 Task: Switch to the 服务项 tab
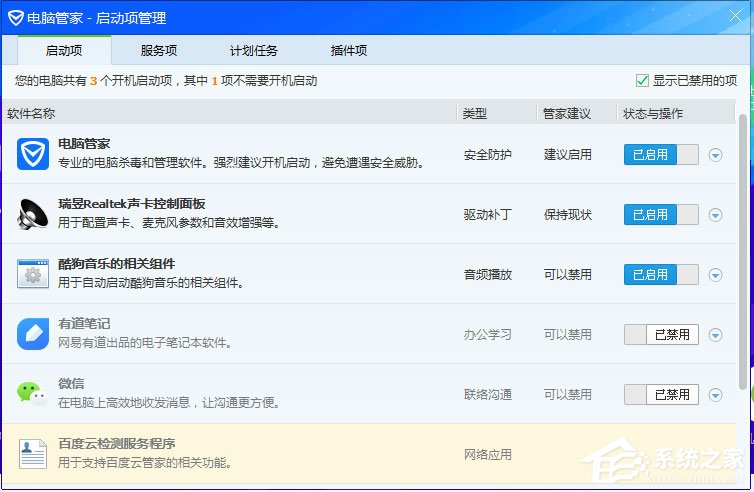[x=159, y=50]
